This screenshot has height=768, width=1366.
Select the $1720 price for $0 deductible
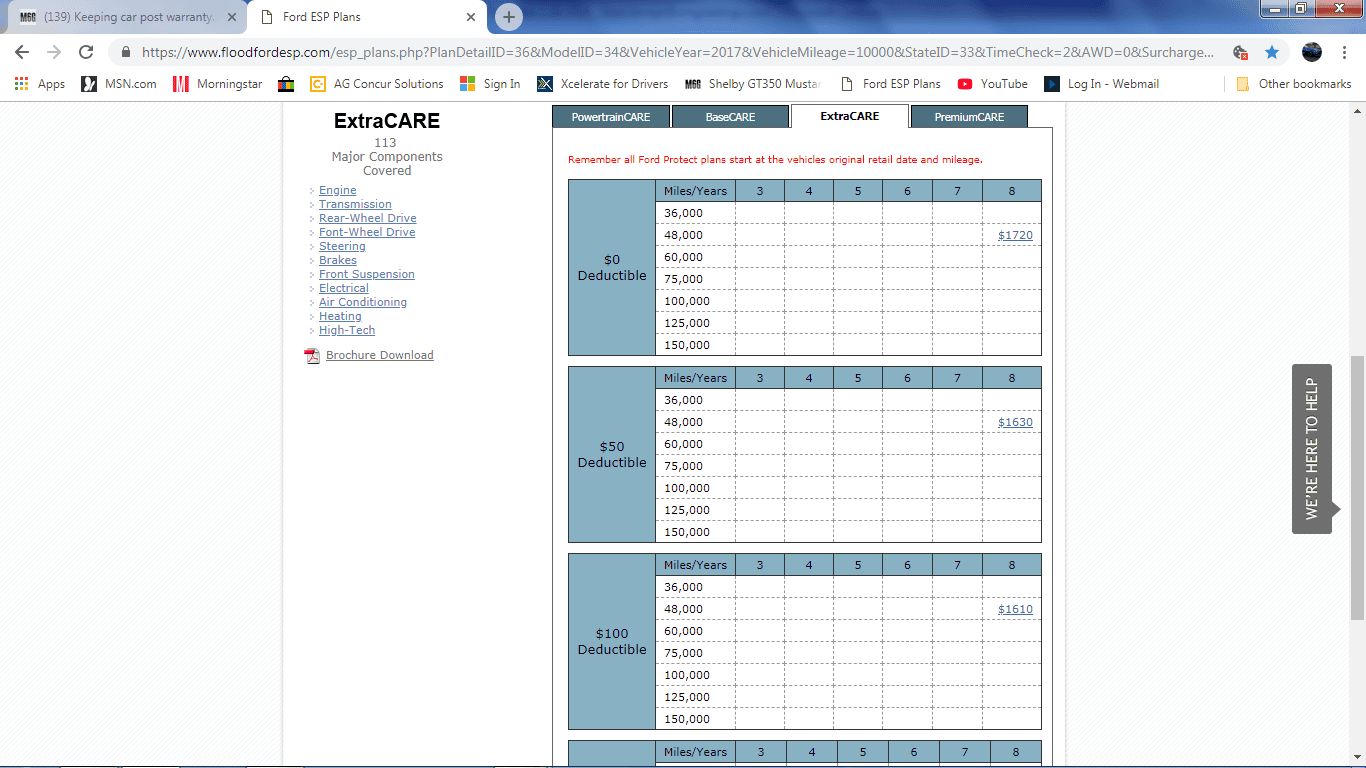point(1015,235)
